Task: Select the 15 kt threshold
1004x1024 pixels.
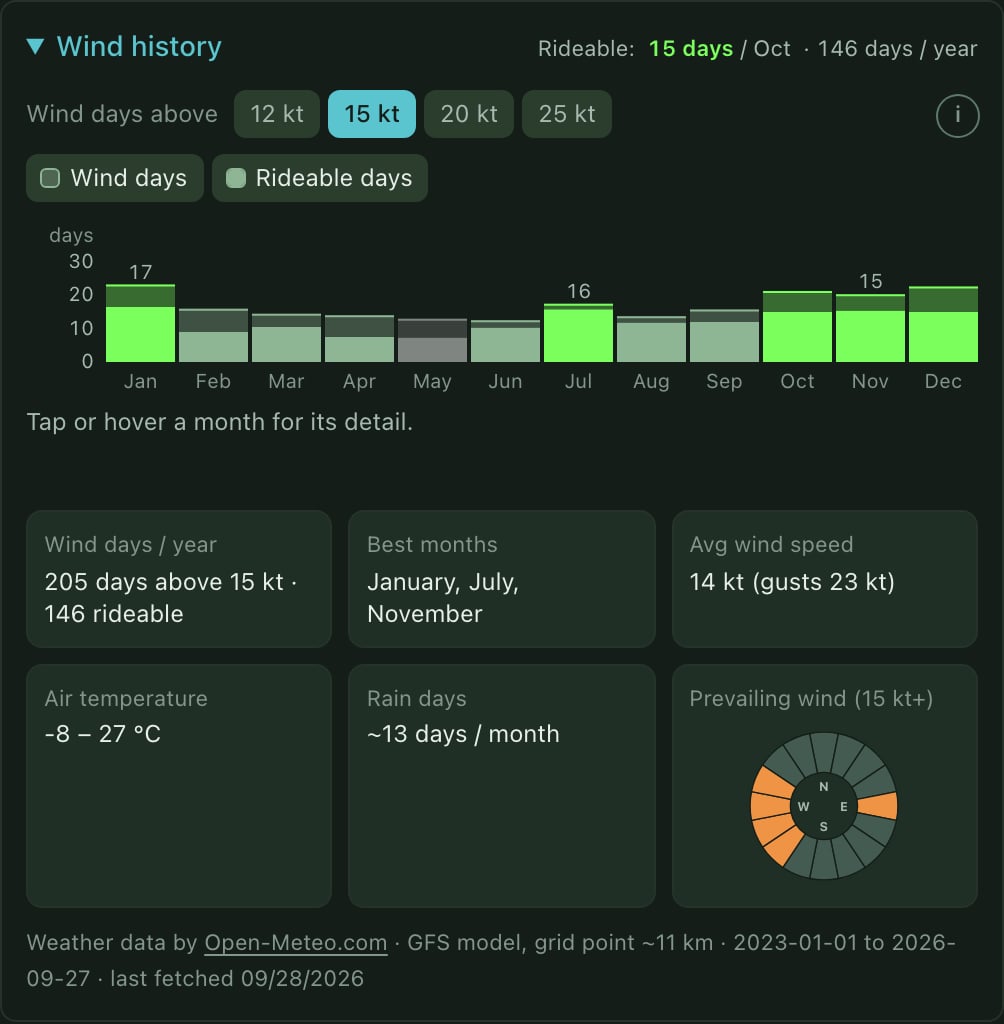Action: coord(372,114)
